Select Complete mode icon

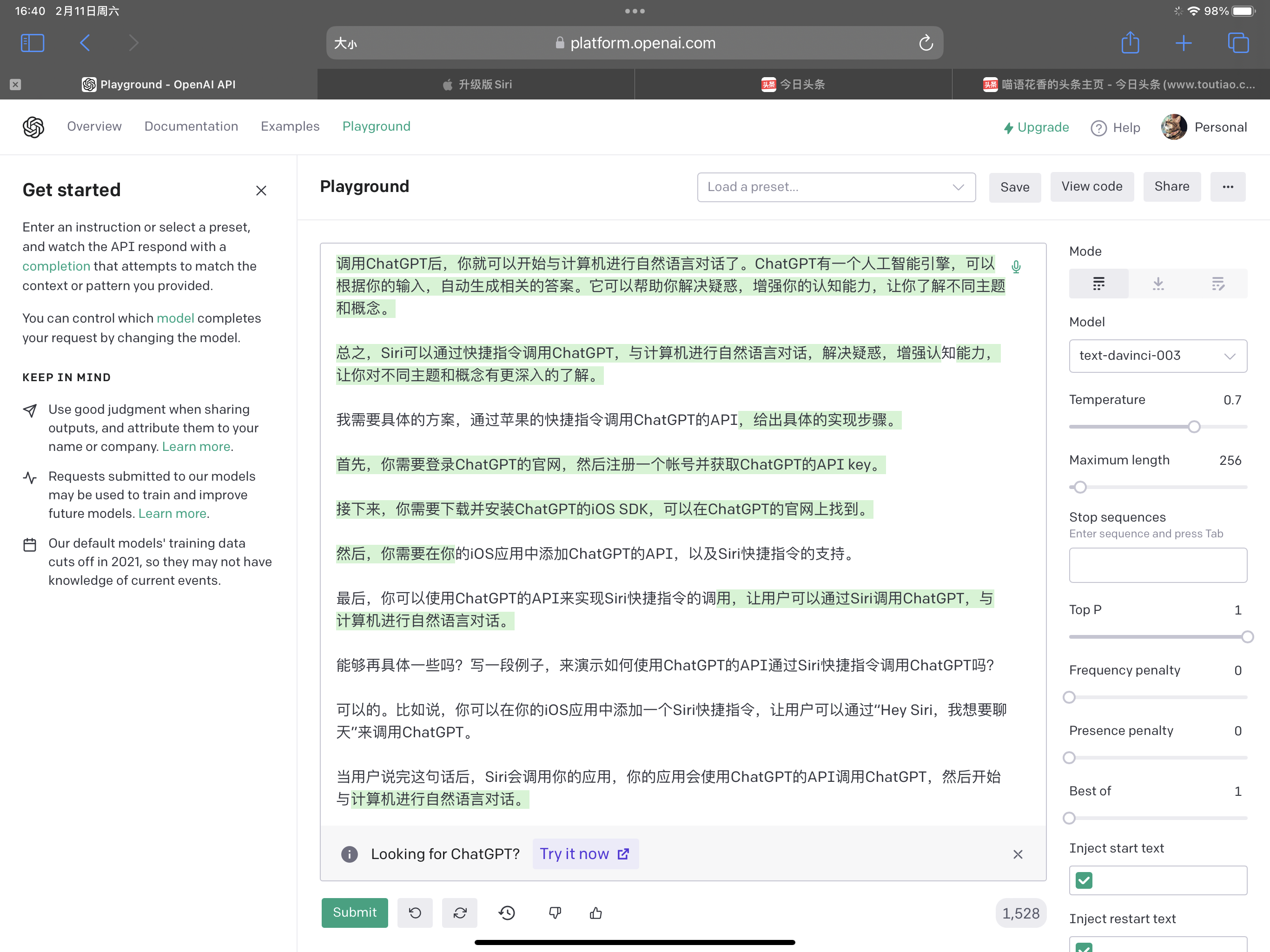(1098, 284)
